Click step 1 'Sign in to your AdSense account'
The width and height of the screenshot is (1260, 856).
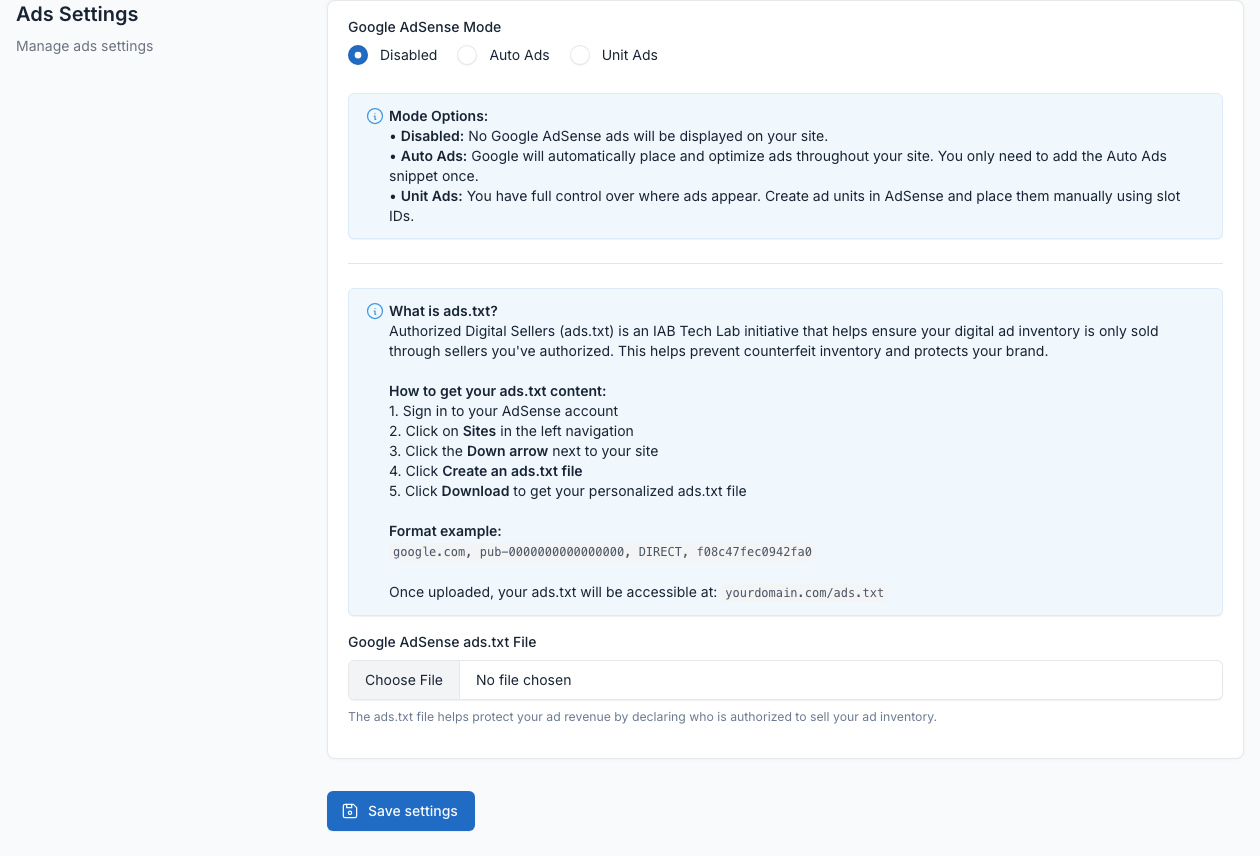tap(504, 411)
